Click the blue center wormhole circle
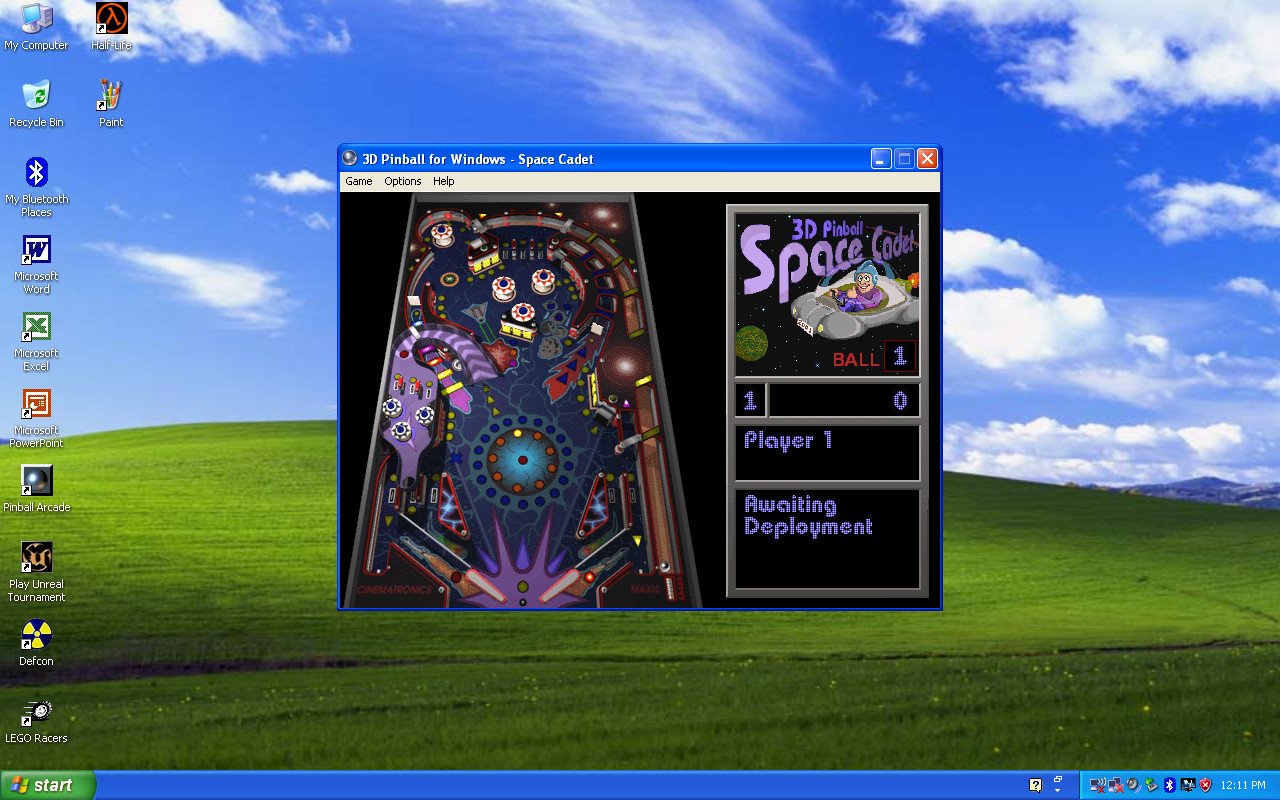The width and height of the screenshot is (1280, 800). 522,460
